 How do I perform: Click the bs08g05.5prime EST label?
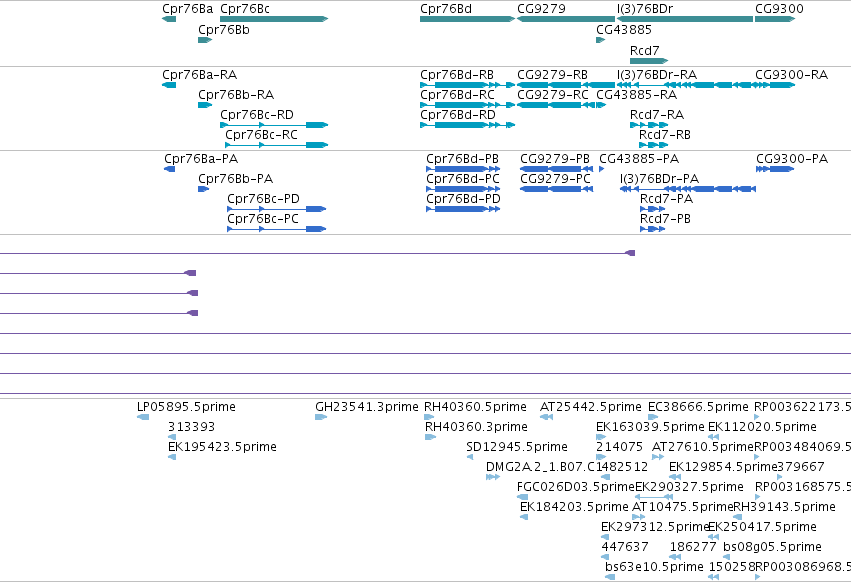(772, 547)
